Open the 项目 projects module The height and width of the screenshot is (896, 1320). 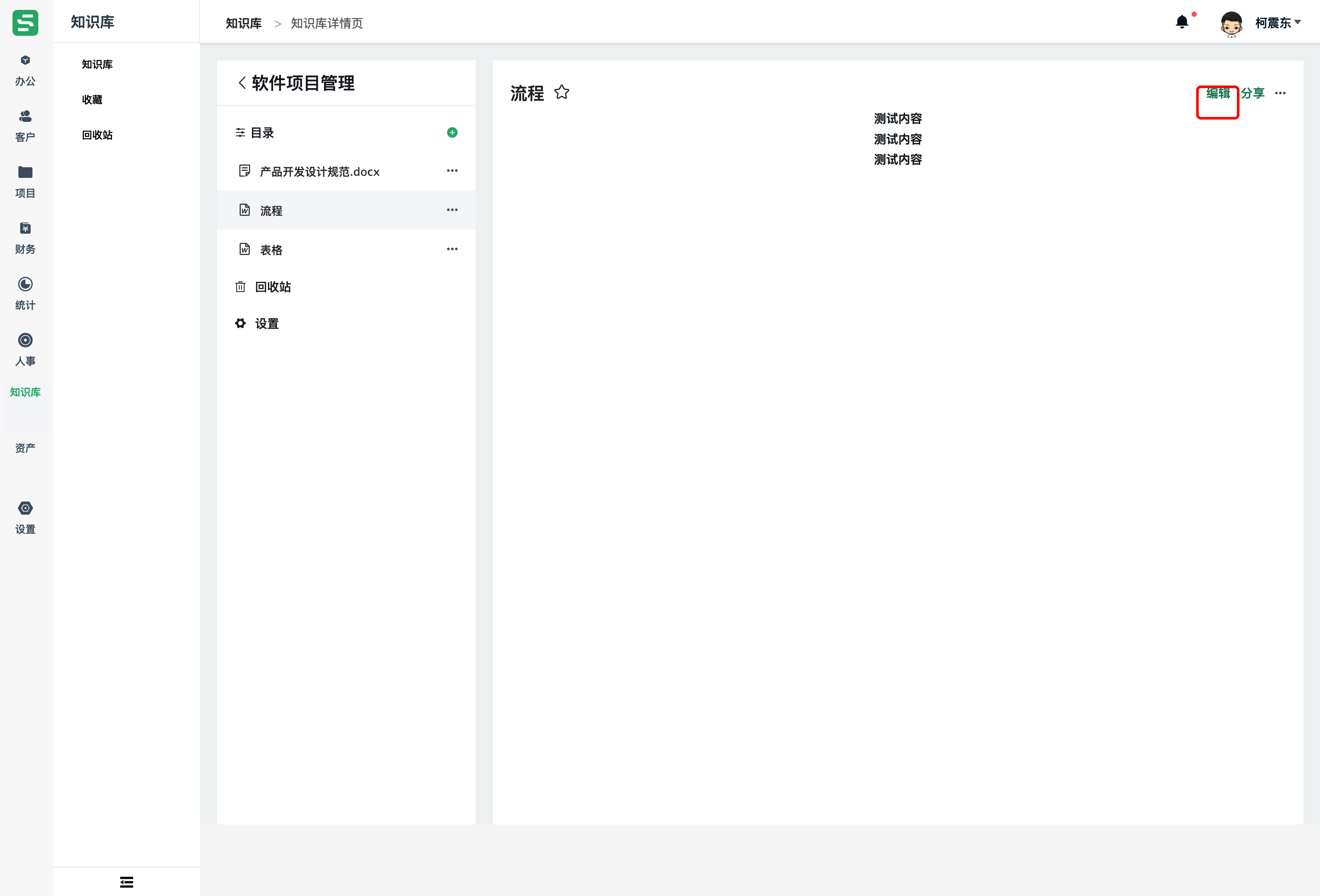point(25,182)
